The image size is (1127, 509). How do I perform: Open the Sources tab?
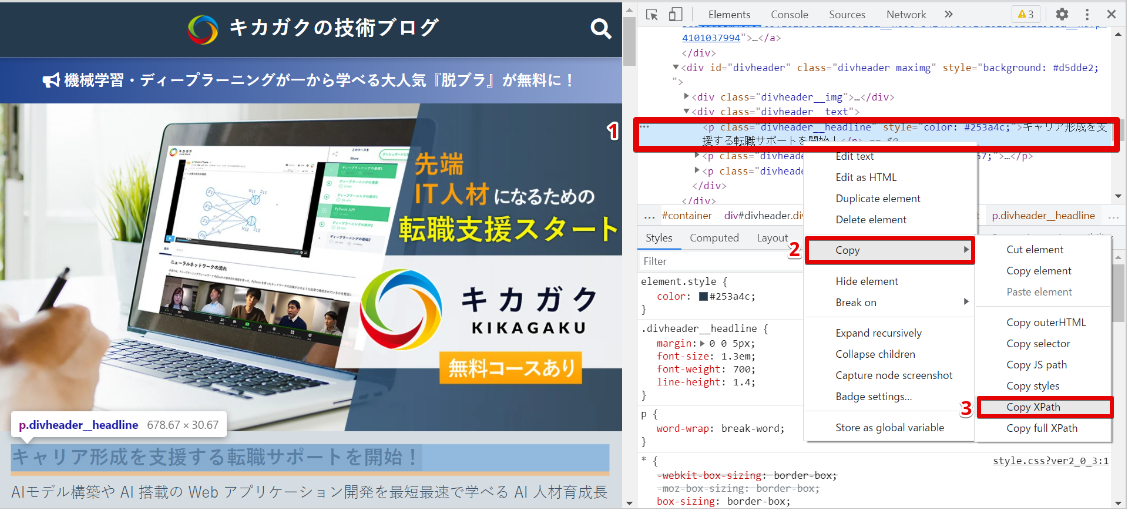(x=847, y=14)
